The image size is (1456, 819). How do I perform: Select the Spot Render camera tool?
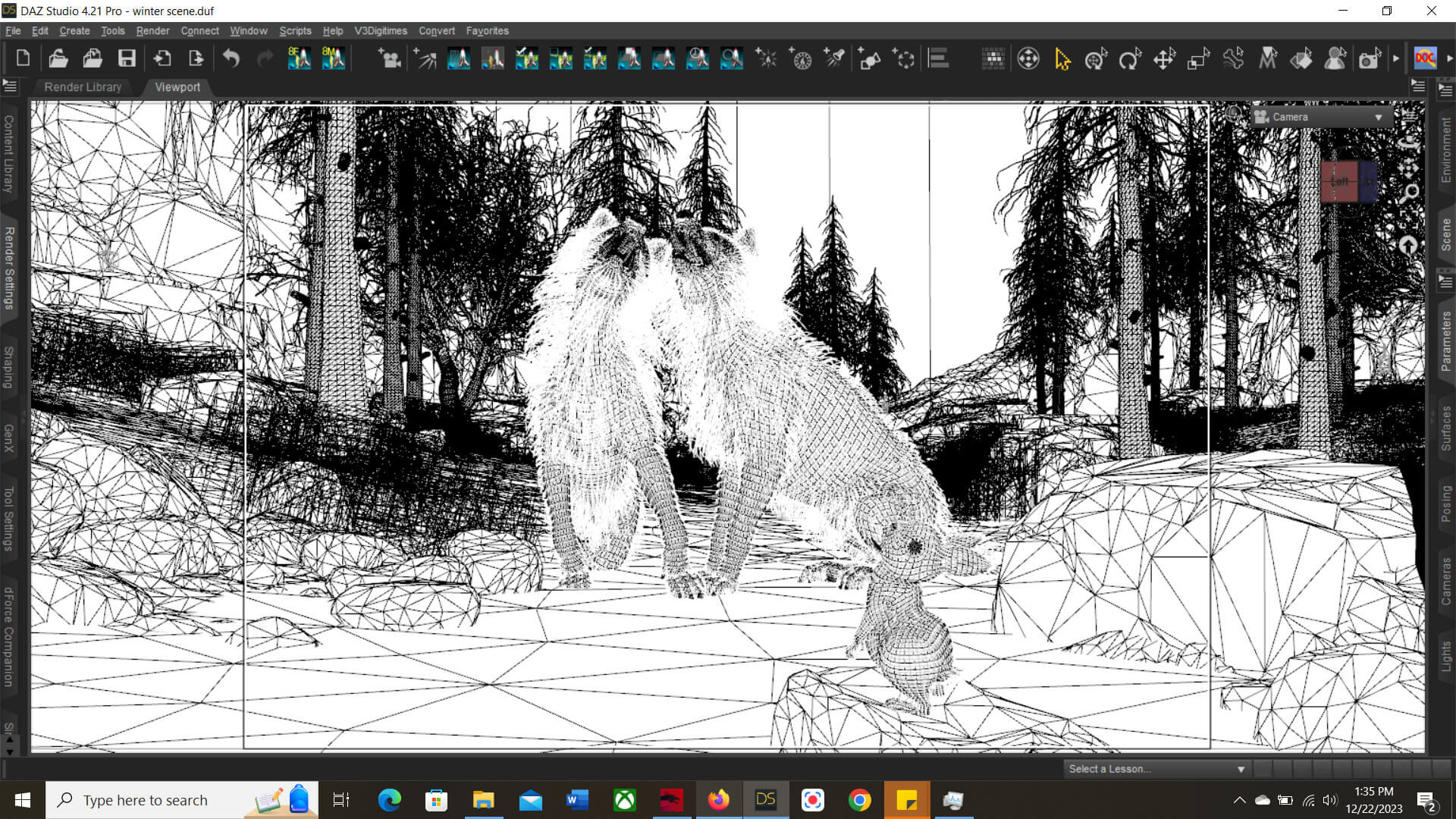tap(1370, 58)
